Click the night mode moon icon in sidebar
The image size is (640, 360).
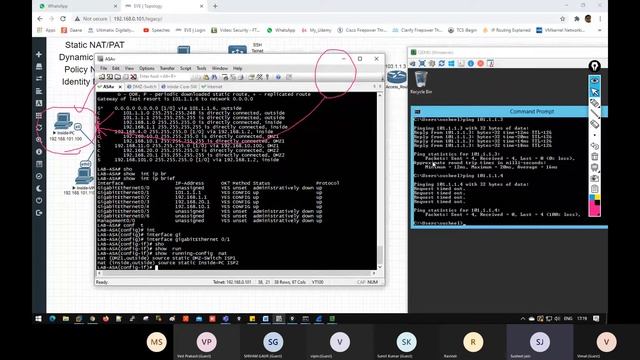coord(39,189)
